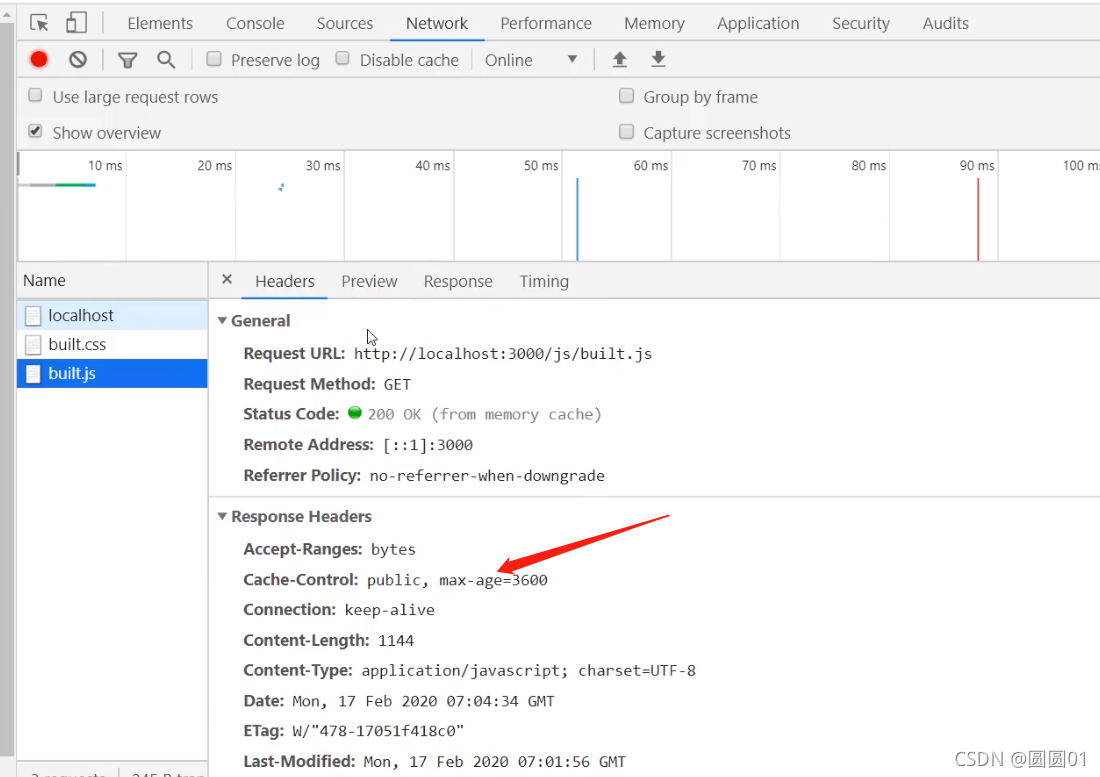Import a HAR file with upload arrow
The height and width of the screenshot is (777, 1100).
(x=619, y=60)
